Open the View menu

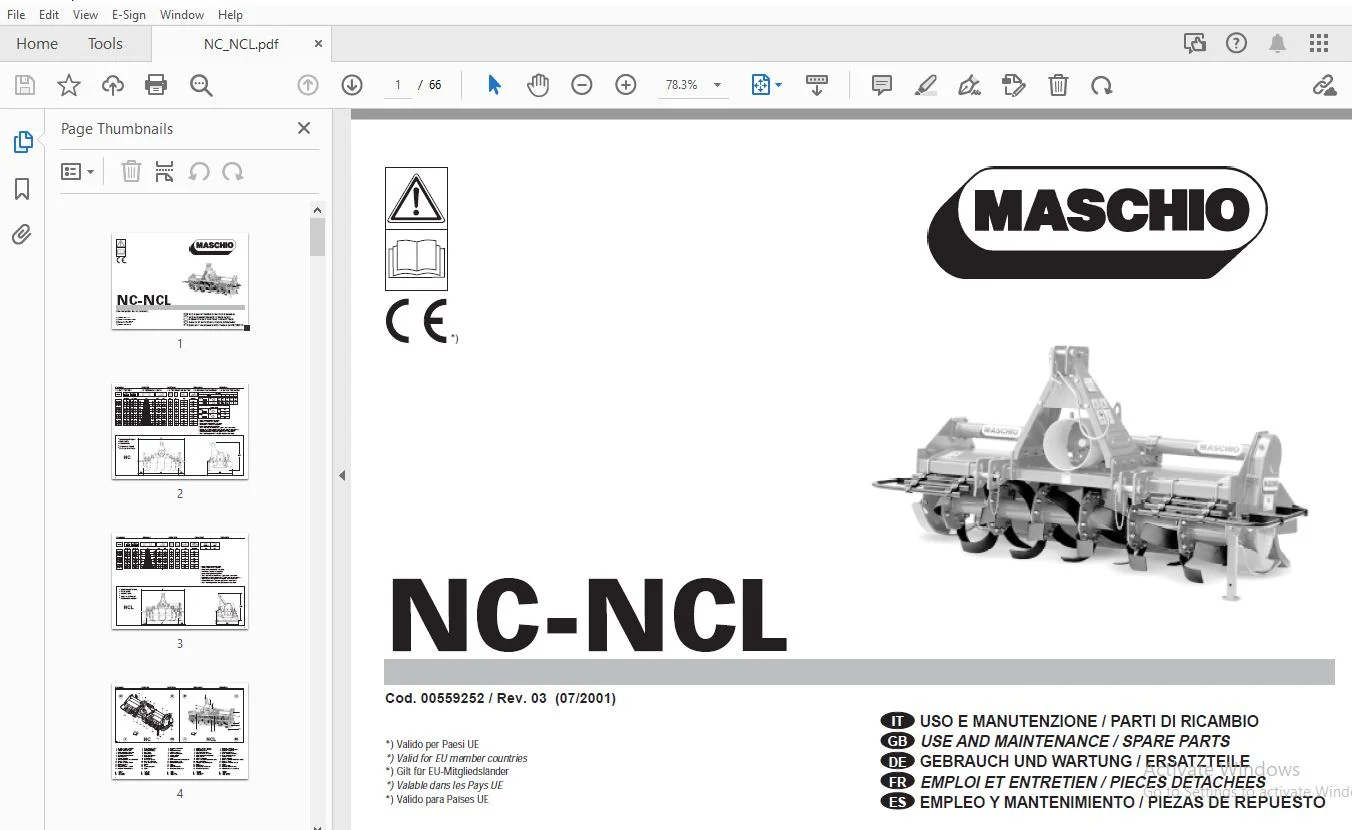[x=86, y=15]
